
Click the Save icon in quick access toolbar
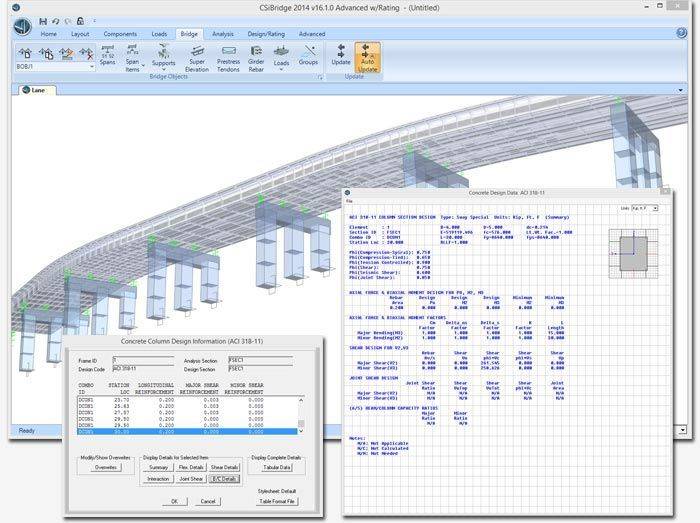[43, 21]
